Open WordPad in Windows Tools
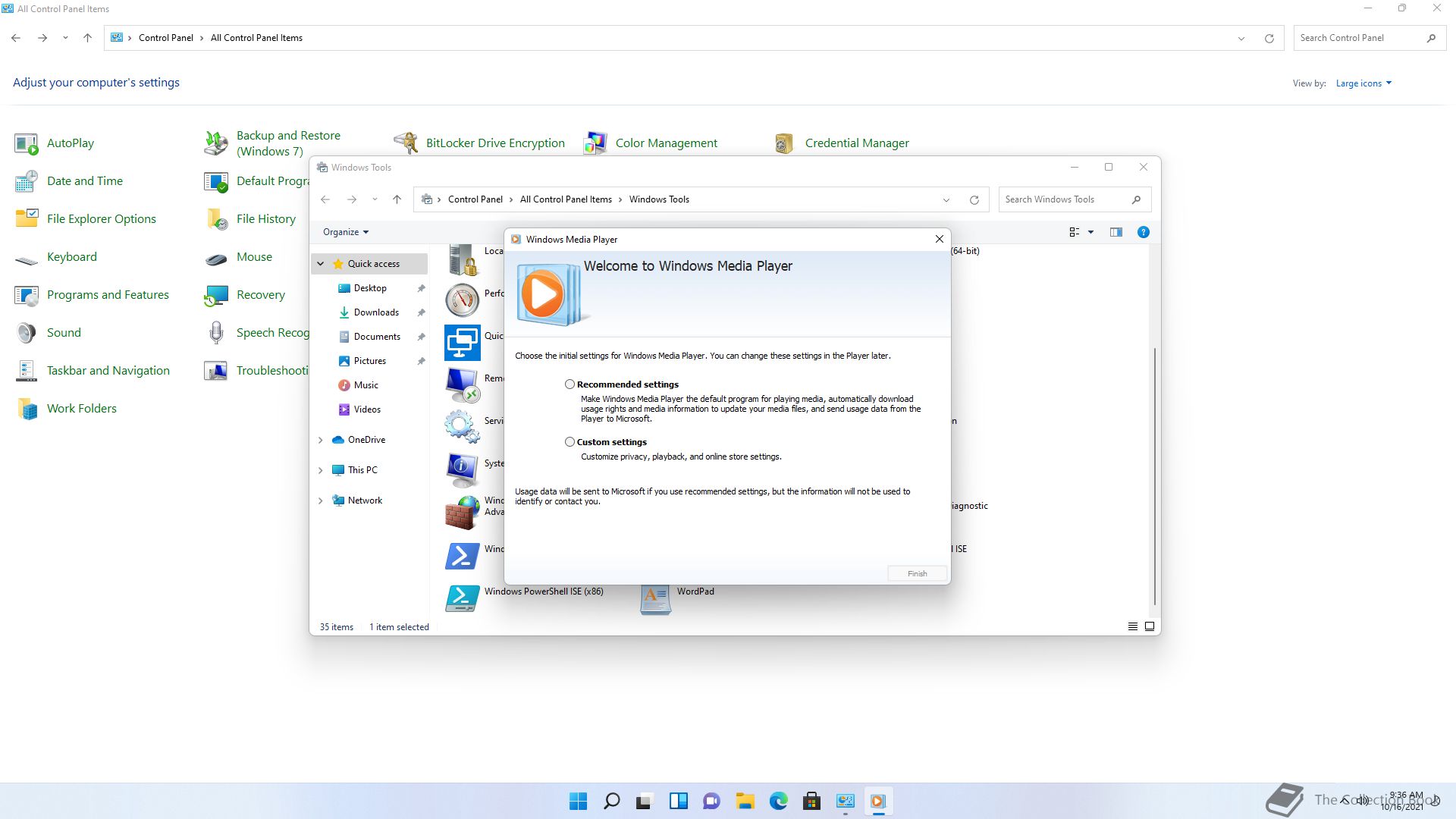 coord(678,598)
